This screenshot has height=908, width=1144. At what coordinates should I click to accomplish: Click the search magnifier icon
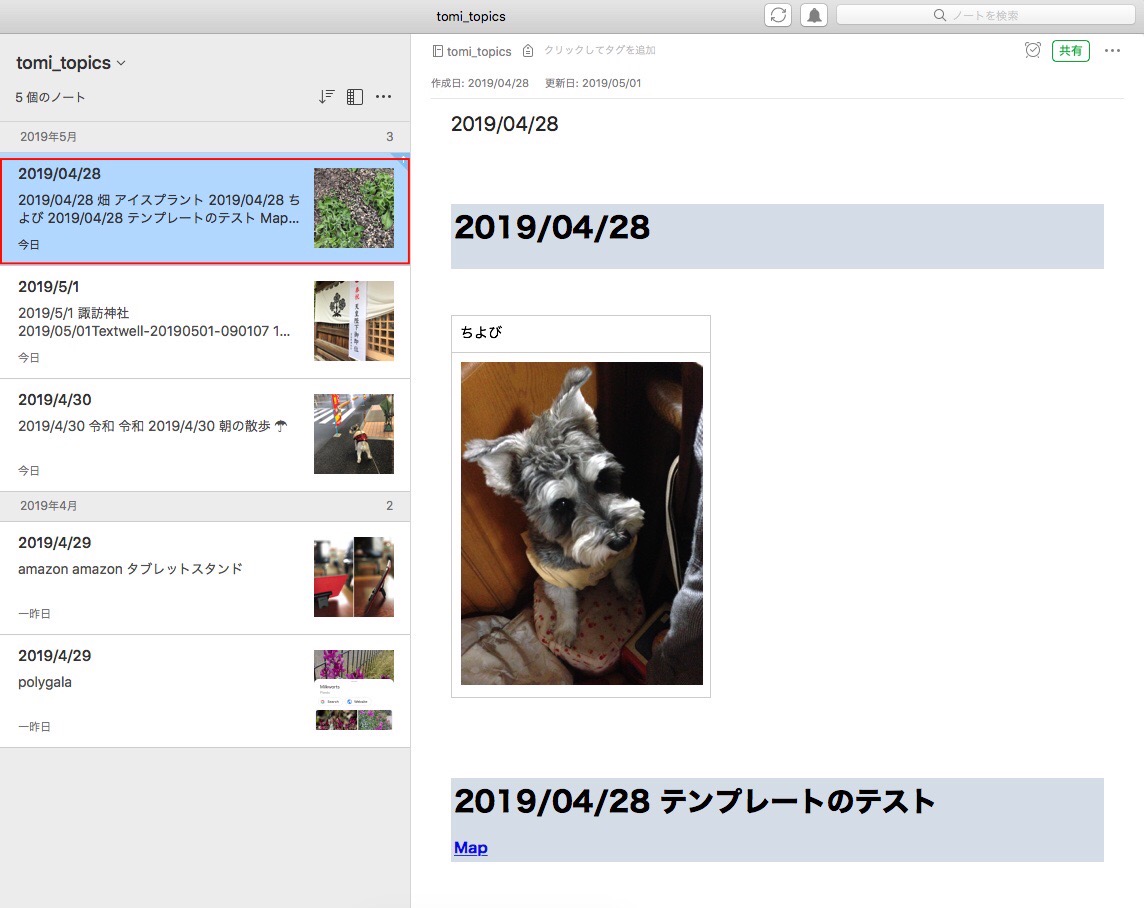click(940, 15)
